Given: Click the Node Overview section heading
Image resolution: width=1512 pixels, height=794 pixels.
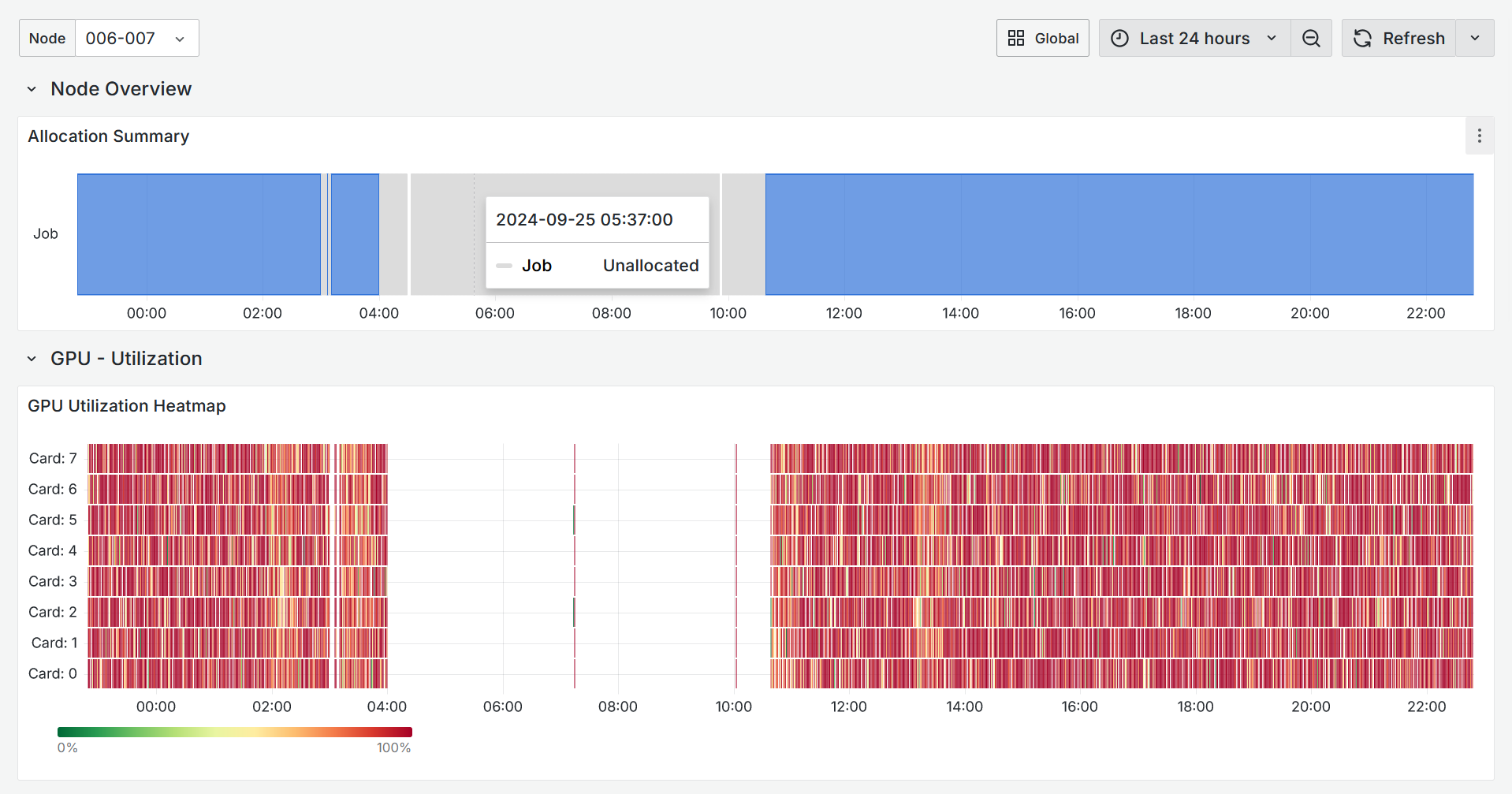Looking at the screenshot, I should (x=121, y=89).
